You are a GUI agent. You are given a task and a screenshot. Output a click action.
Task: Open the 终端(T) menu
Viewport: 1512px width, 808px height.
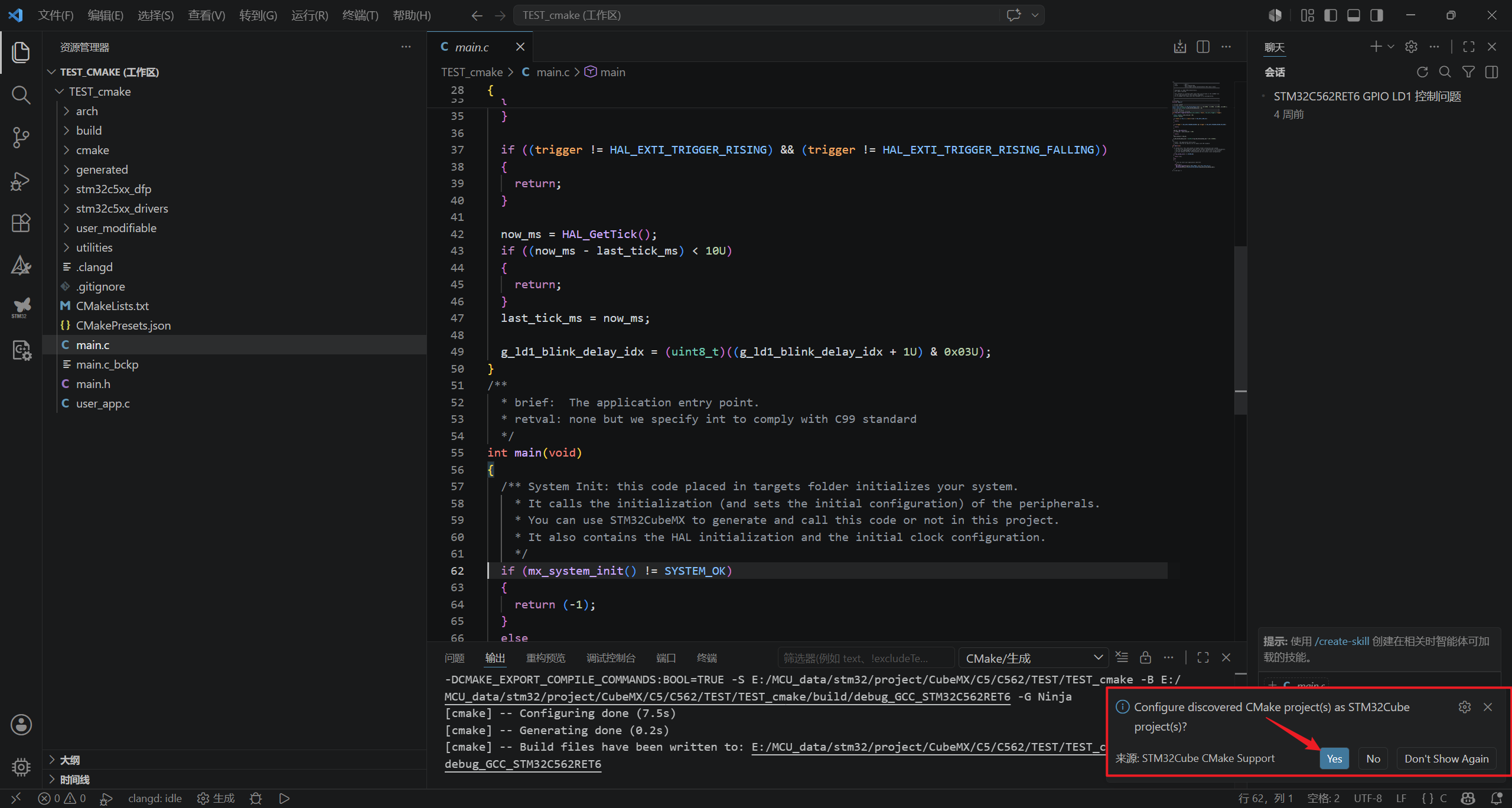360,15
